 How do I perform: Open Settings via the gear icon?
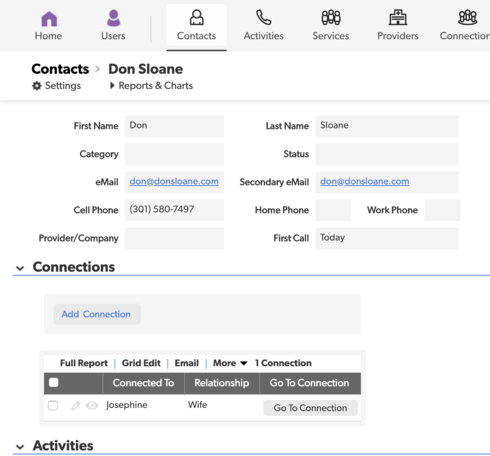click(37, 86)
